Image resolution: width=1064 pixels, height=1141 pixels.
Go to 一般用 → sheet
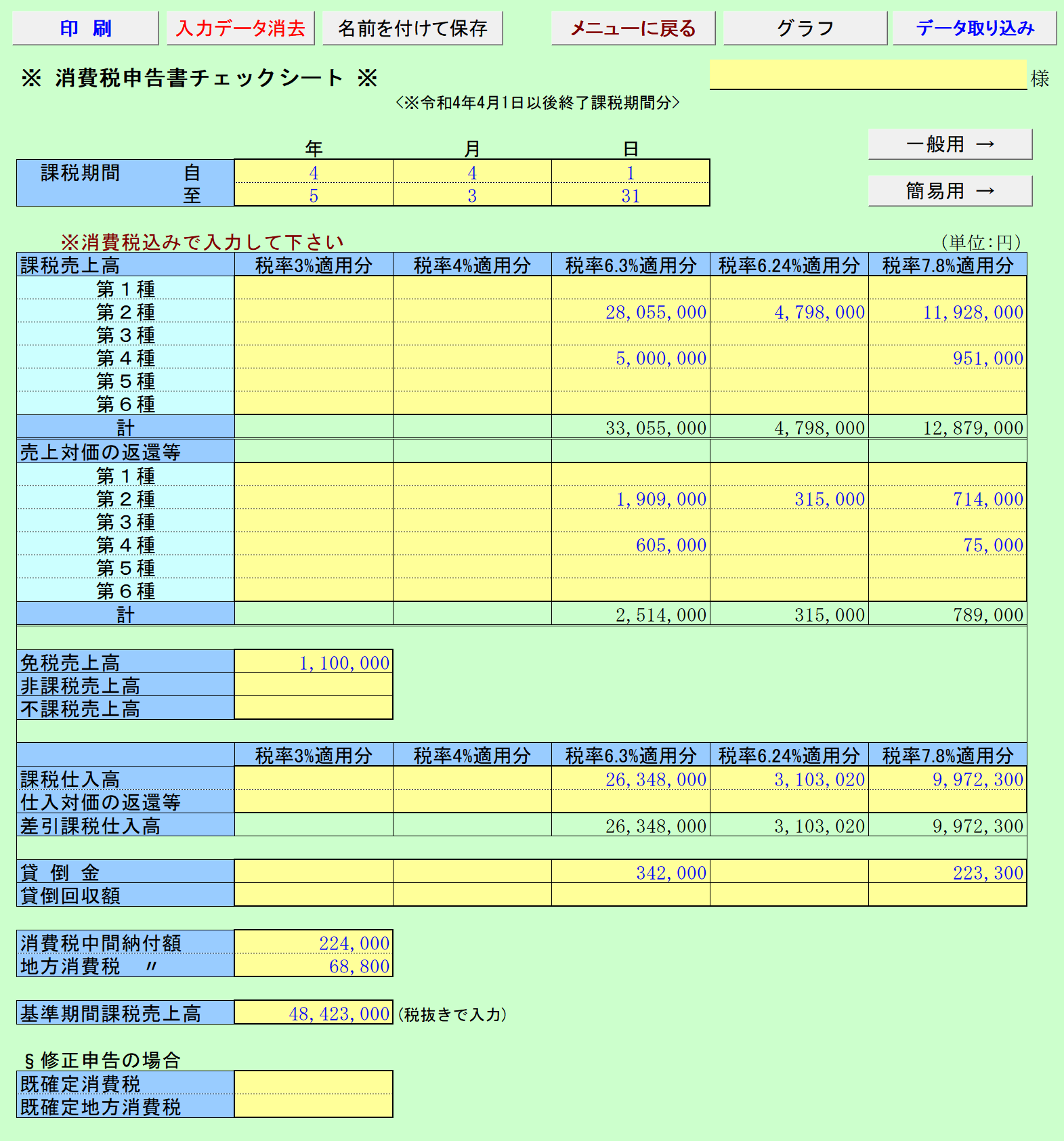(950, 144)
